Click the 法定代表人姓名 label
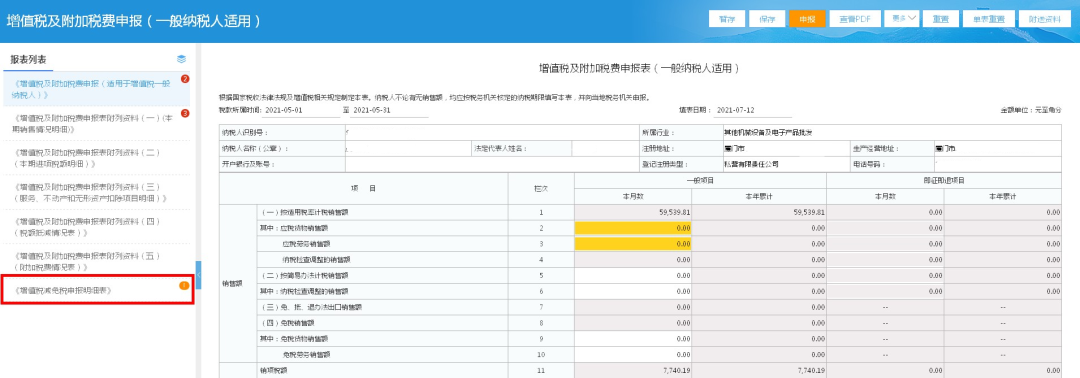This screenshot has height=378, width=1080. (501, 148)
